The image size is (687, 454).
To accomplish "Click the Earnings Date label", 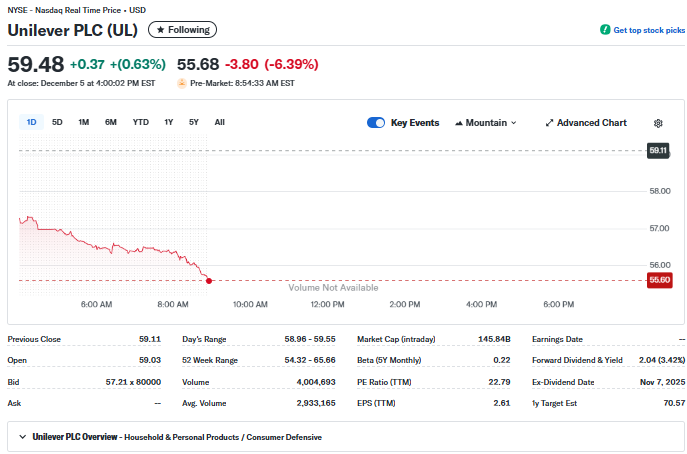I will coord(557,339).
